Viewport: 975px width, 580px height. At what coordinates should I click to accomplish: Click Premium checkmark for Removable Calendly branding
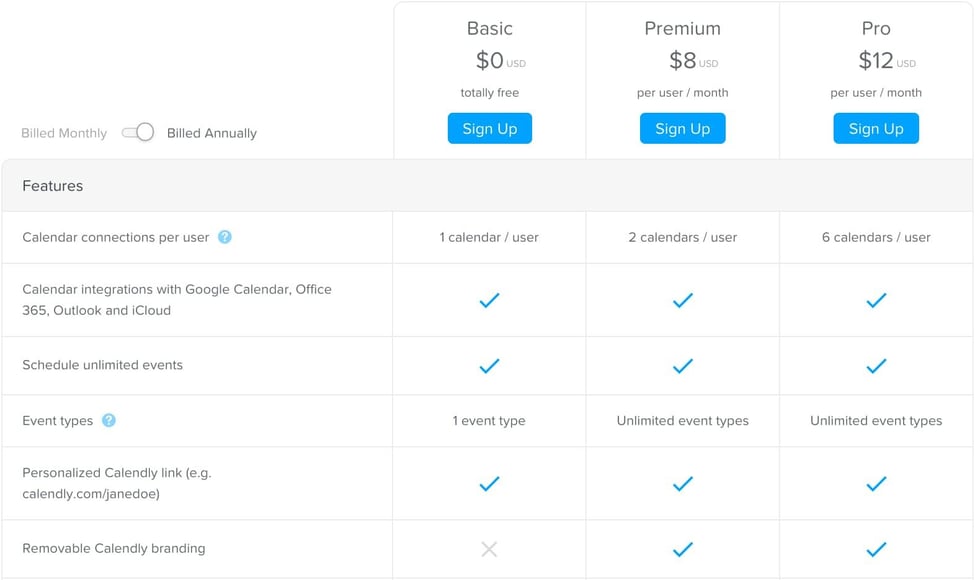[x=683, y=549]
